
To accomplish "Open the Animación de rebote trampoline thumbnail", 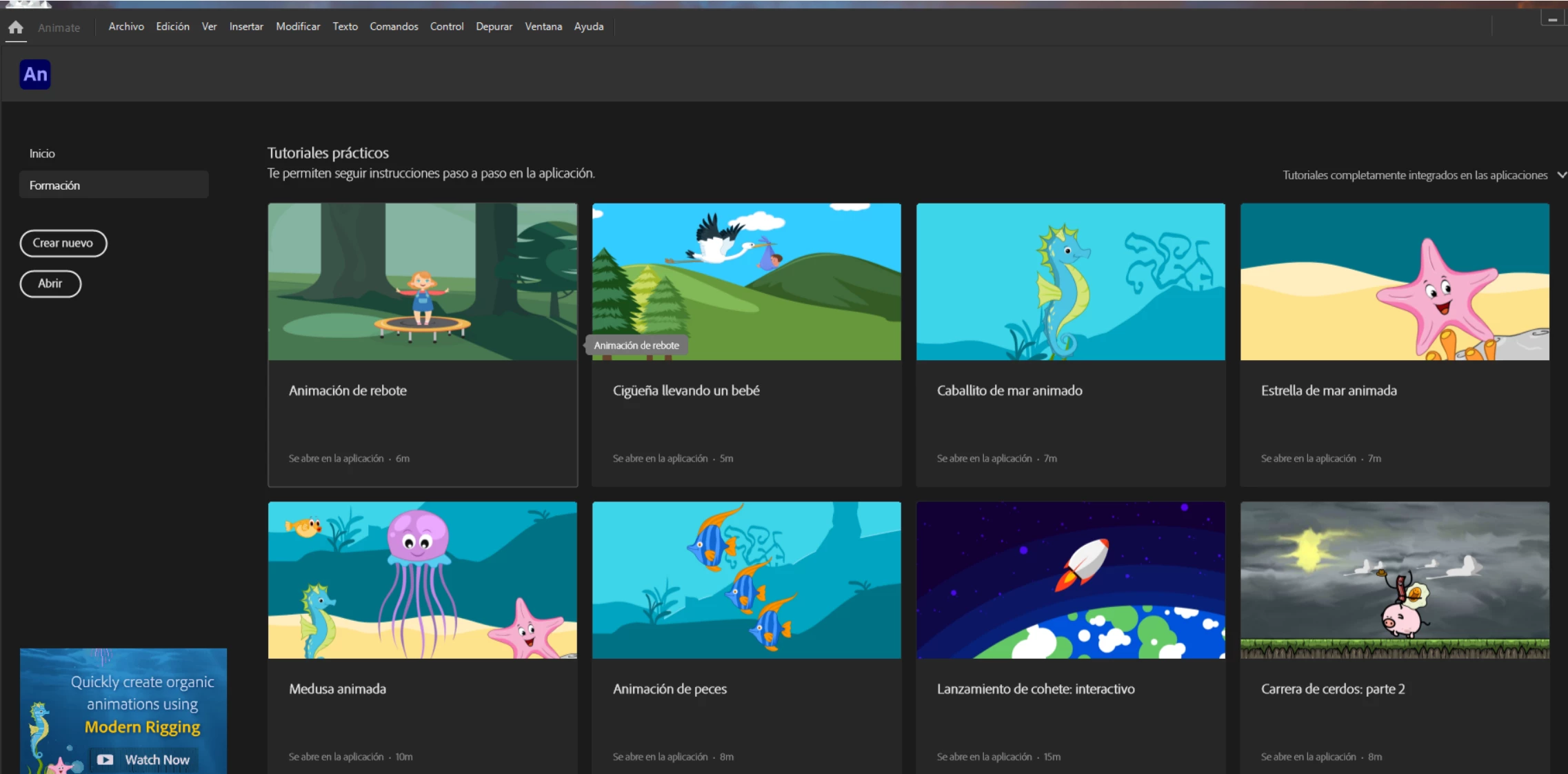I will [422, 281].
